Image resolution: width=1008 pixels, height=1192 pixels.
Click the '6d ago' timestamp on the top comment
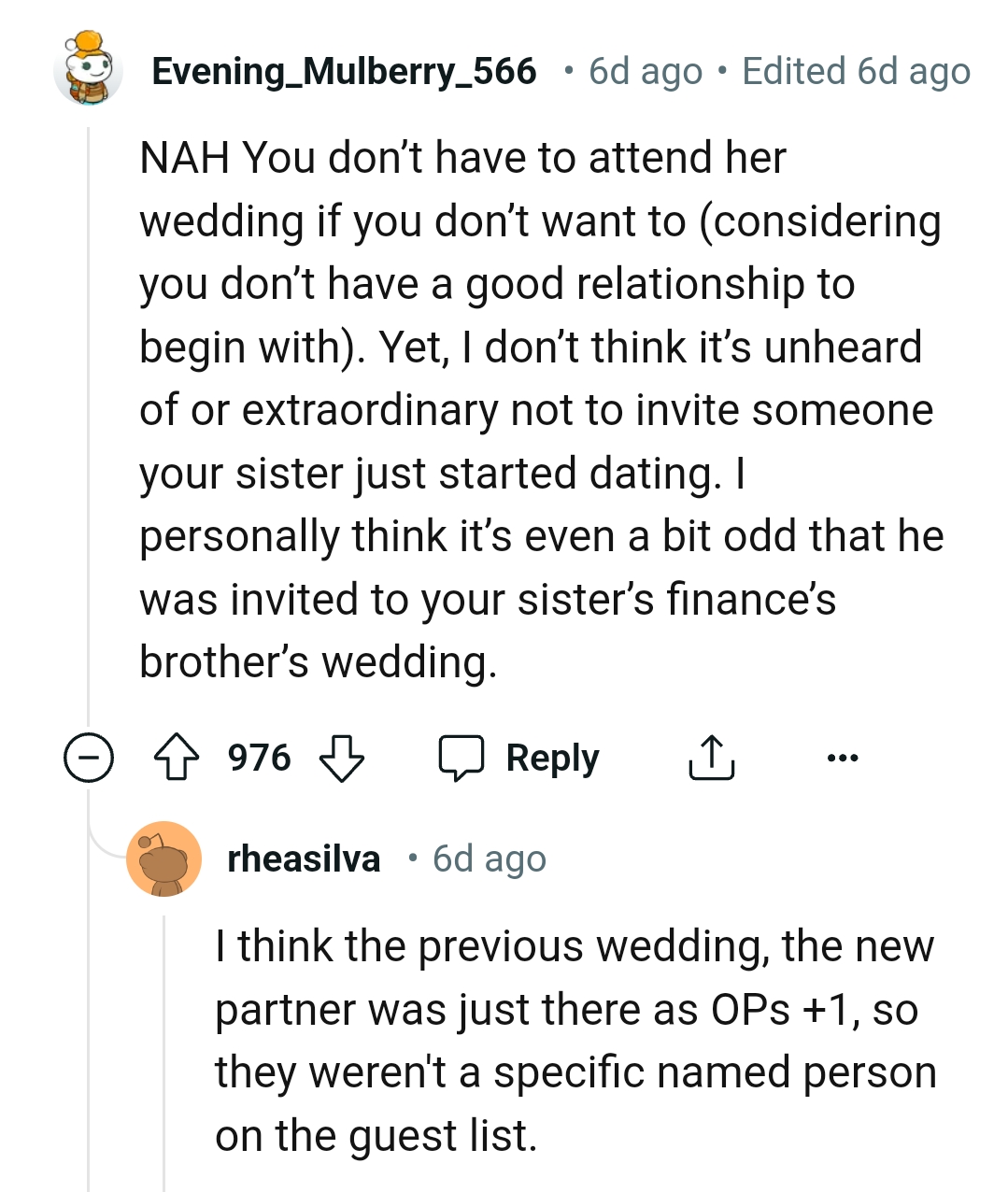(643, 70)
